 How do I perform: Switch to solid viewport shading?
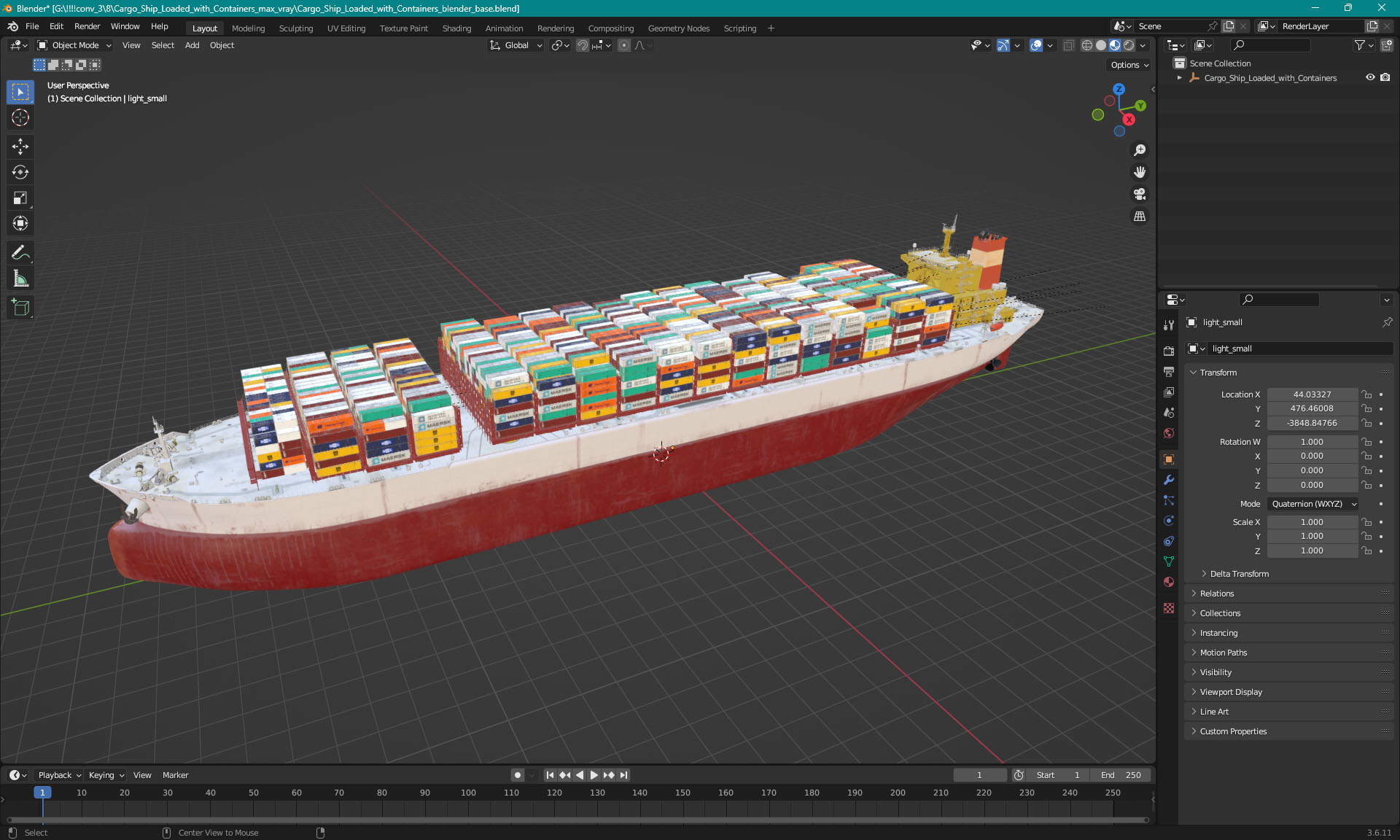click(x=1101, y=45)
